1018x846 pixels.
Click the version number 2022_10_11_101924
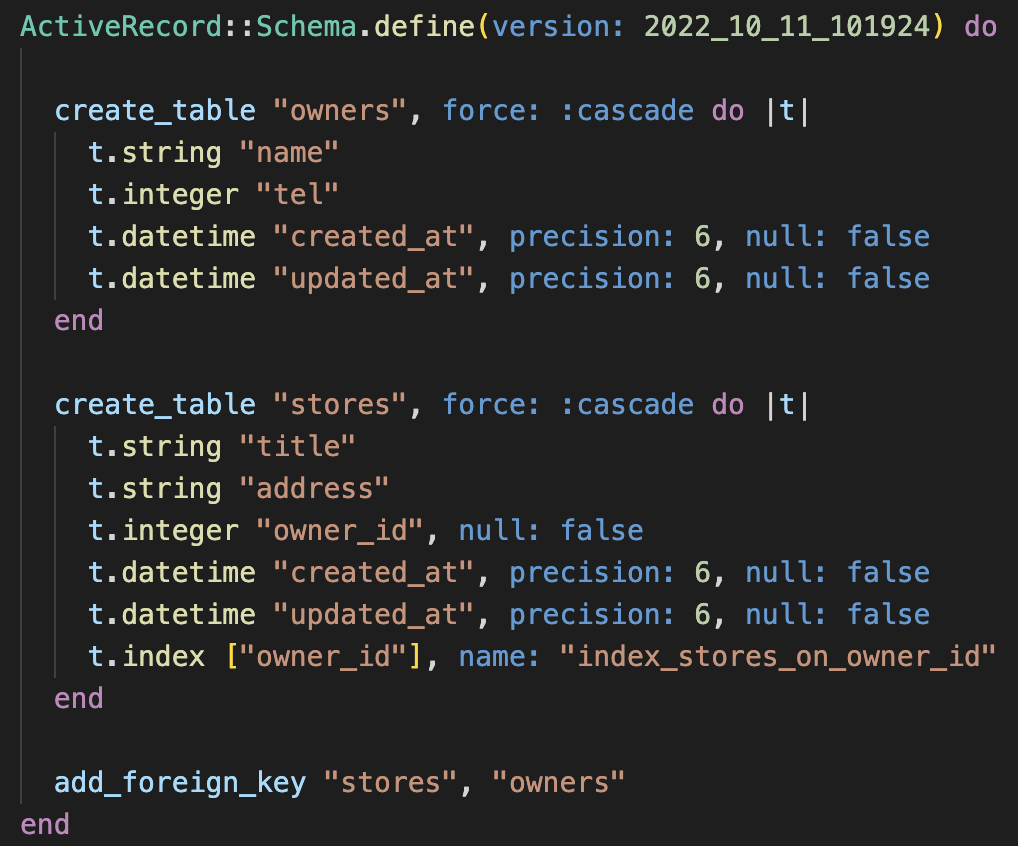[x=787, y=27]
